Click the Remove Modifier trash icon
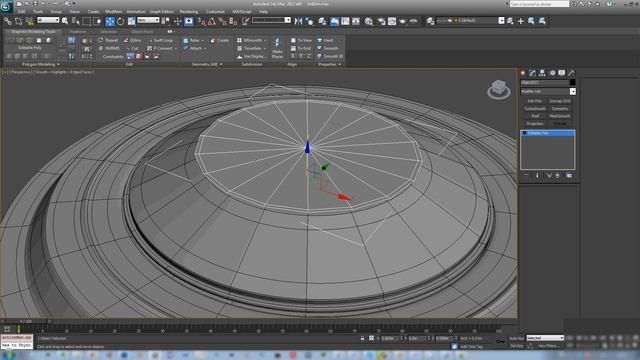 tap(558, 175)
